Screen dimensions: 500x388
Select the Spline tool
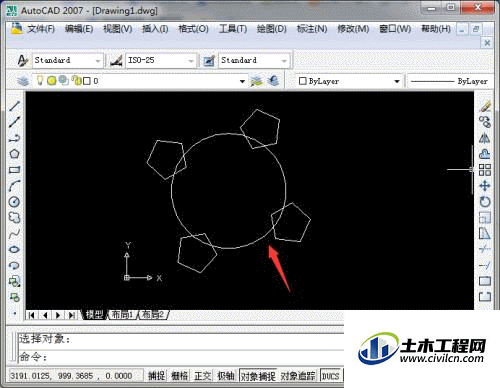(x=14, y=234)
